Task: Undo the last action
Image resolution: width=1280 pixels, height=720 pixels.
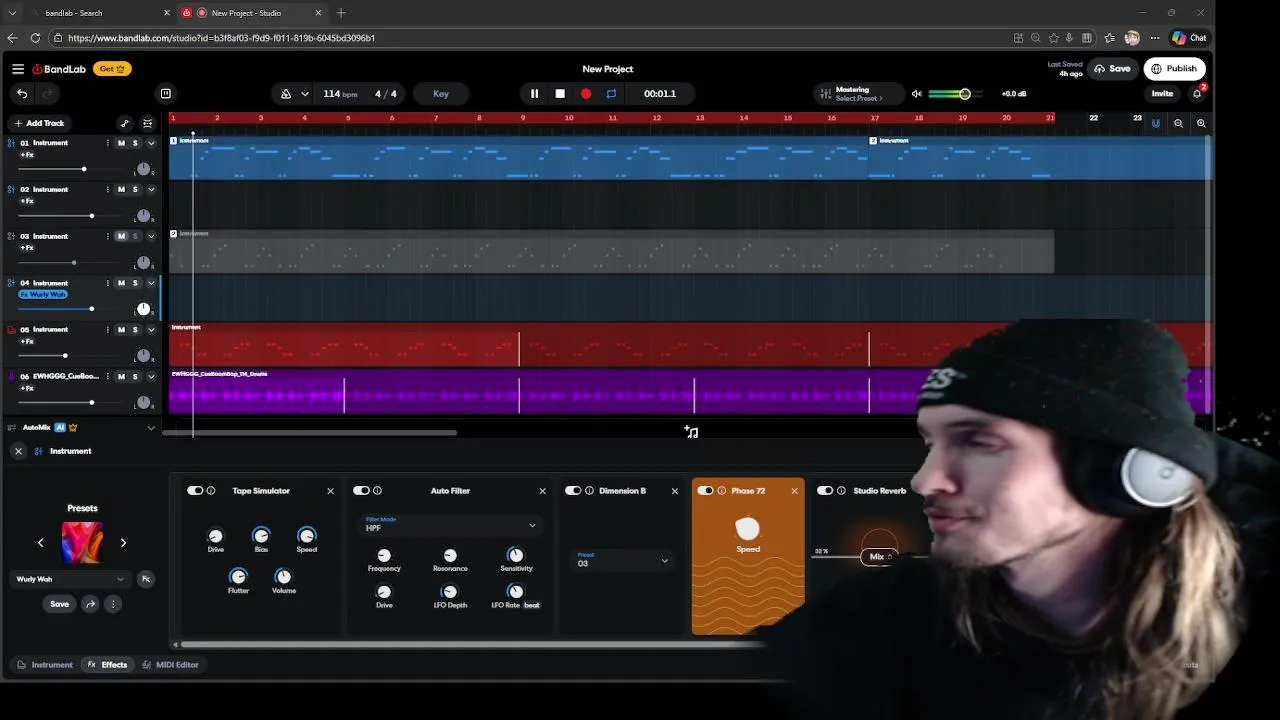Action: tap(22, 94)
